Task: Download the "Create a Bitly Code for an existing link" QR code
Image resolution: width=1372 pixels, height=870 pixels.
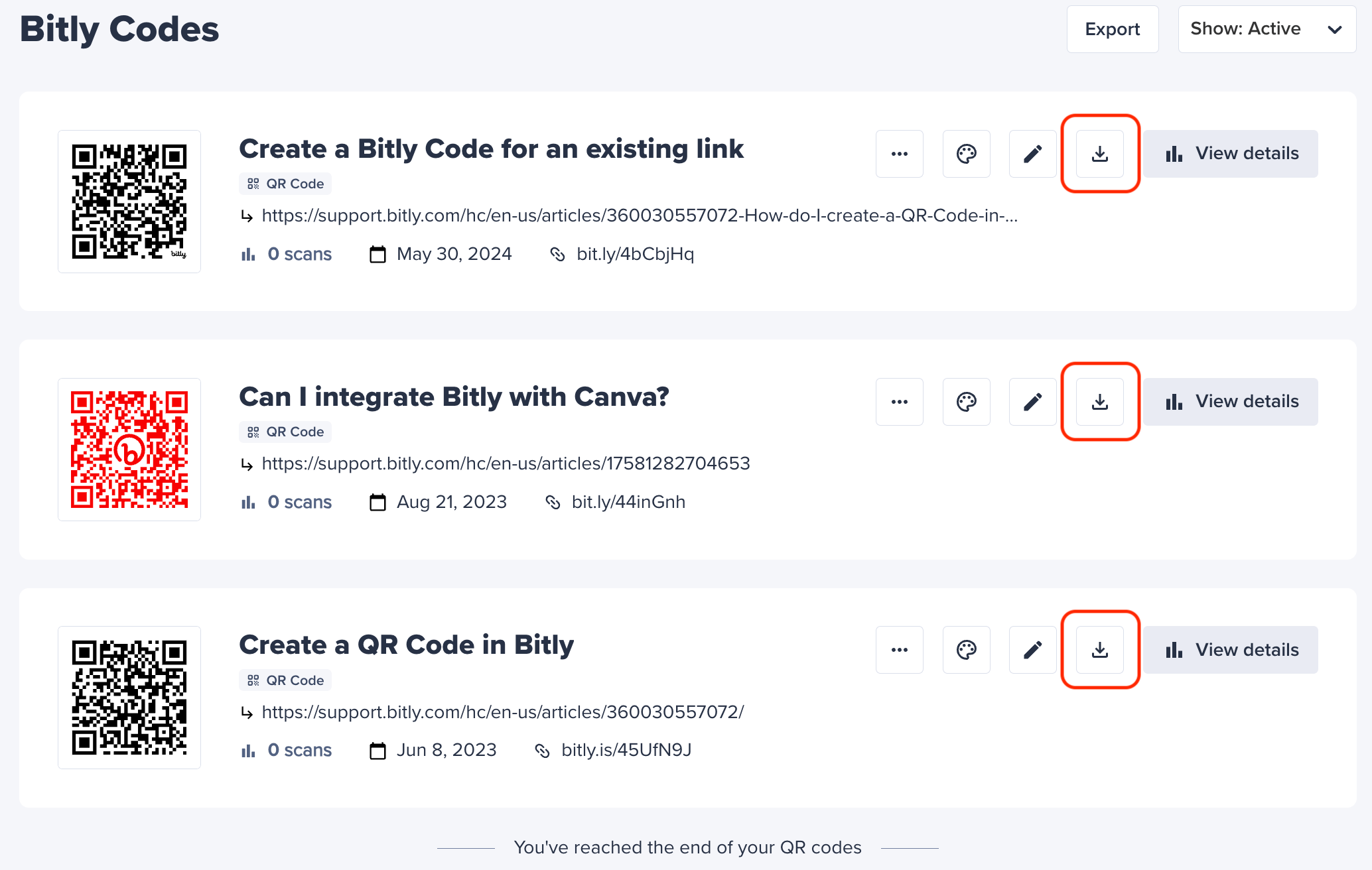Action: point(1099,153)
